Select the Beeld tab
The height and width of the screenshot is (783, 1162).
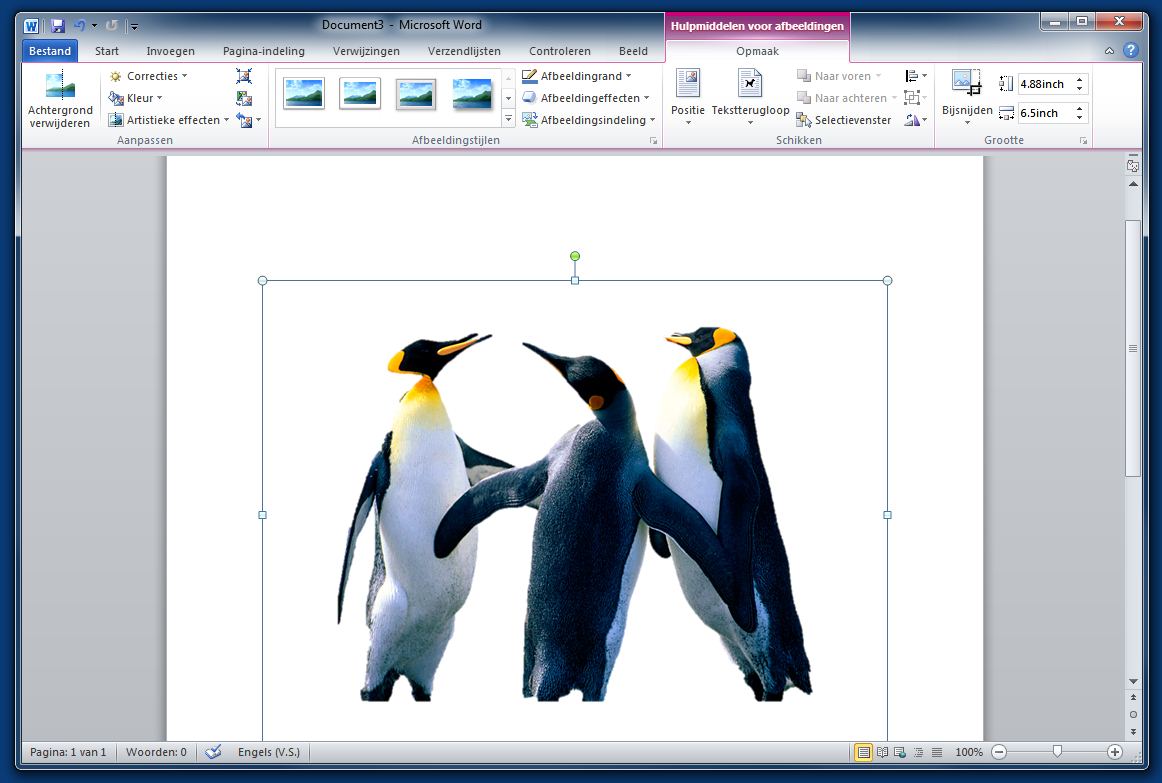pos(633,51)
